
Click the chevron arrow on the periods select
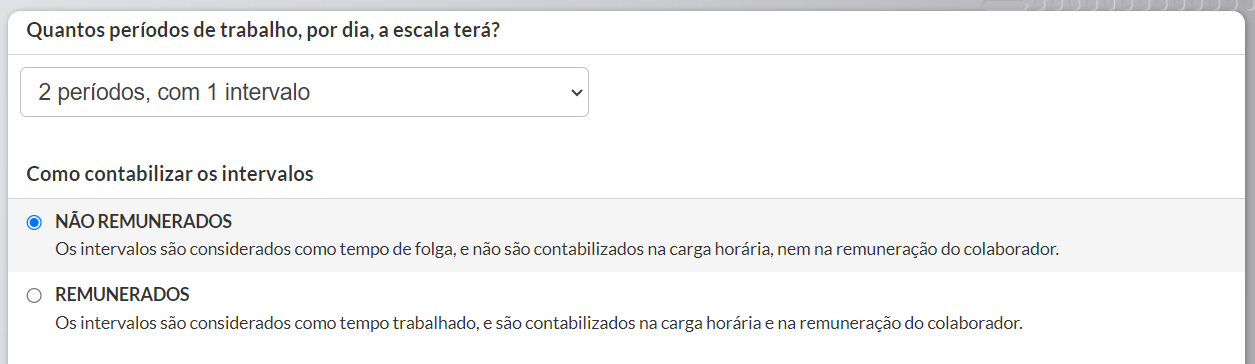[x=575, y=92]
